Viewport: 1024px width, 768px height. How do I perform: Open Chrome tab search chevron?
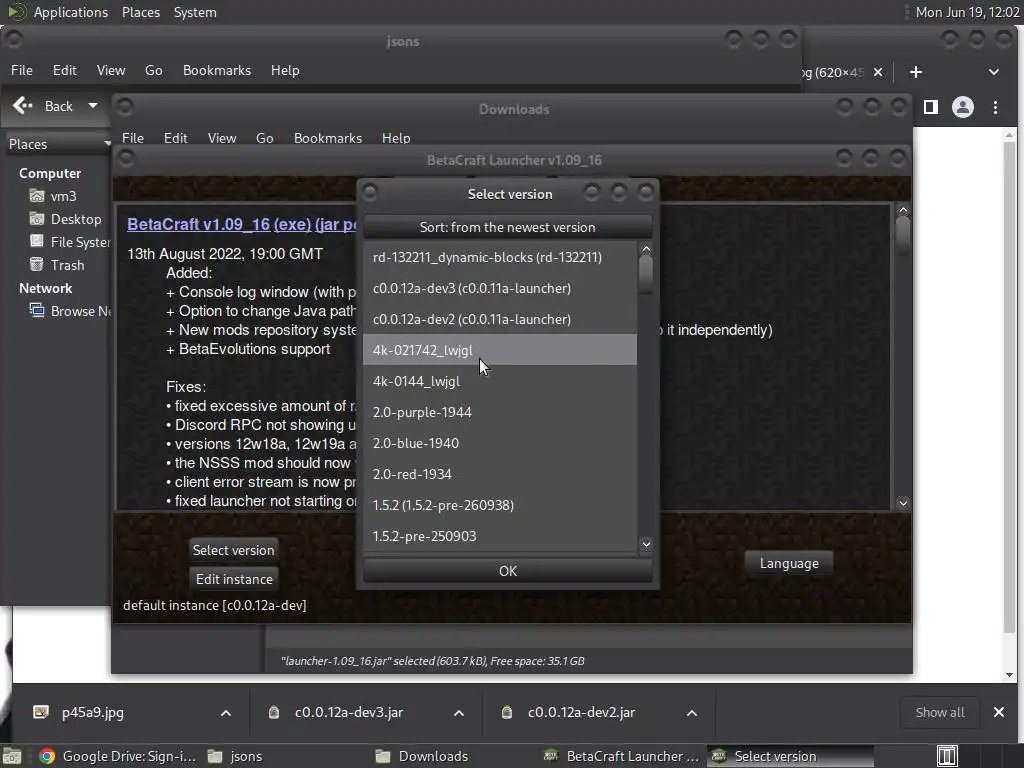coord(993,72)
